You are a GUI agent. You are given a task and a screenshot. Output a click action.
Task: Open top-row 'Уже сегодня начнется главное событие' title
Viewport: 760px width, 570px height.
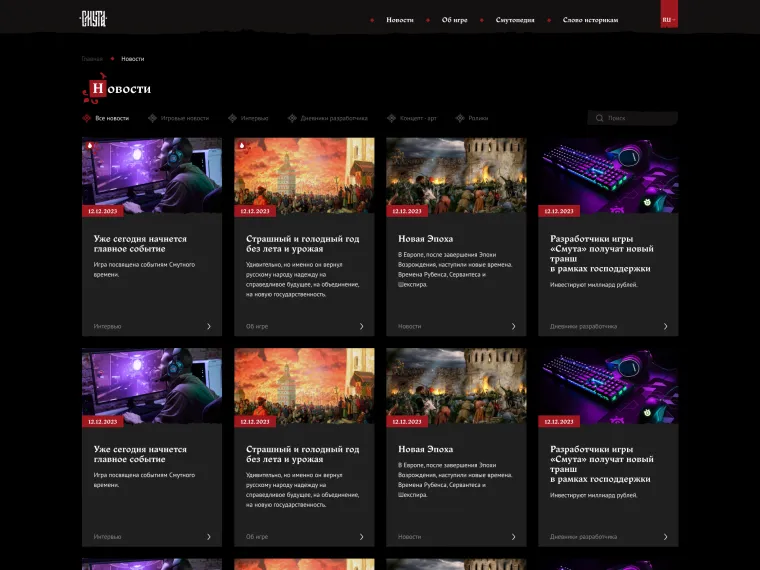click(140, 244)
